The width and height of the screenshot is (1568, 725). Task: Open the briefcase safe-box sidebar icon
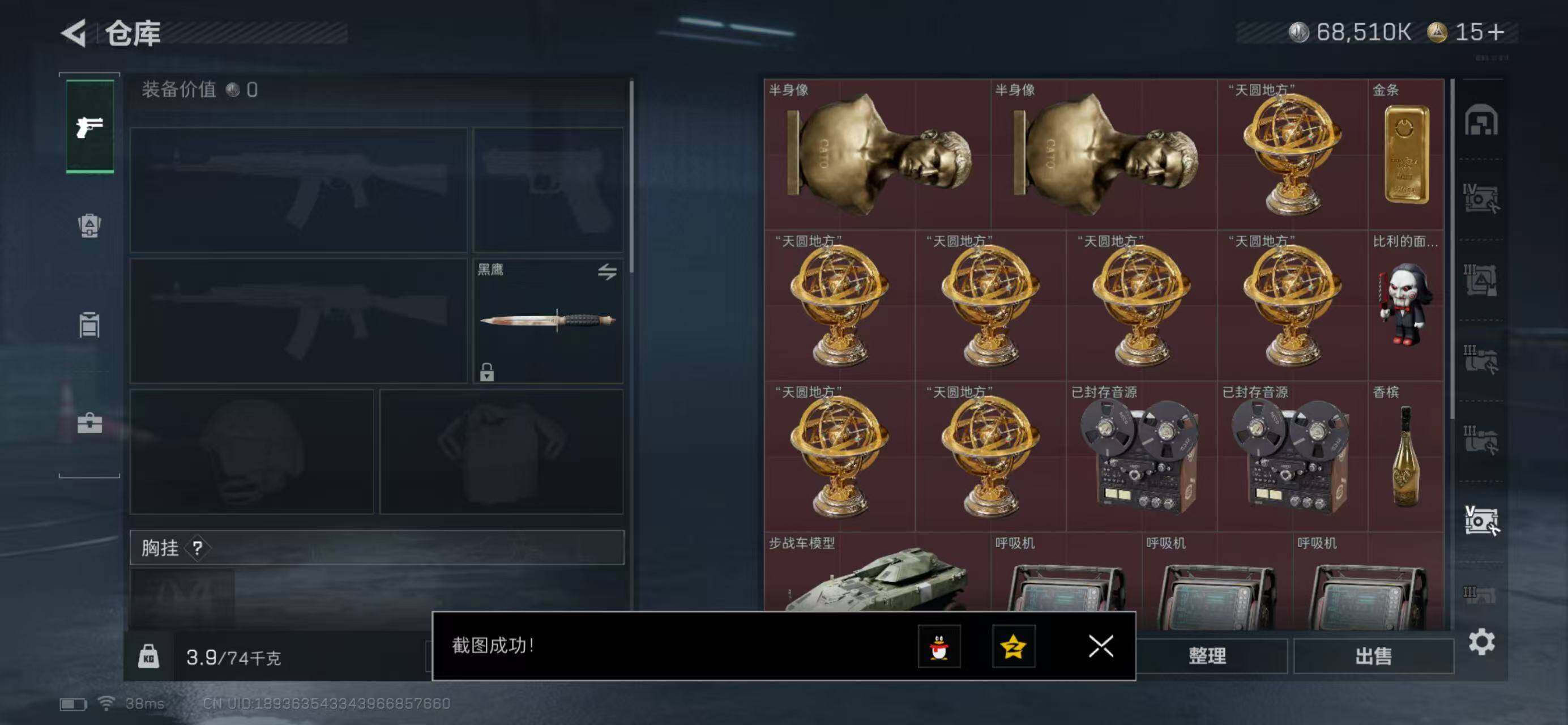click(x=89, y=423)
